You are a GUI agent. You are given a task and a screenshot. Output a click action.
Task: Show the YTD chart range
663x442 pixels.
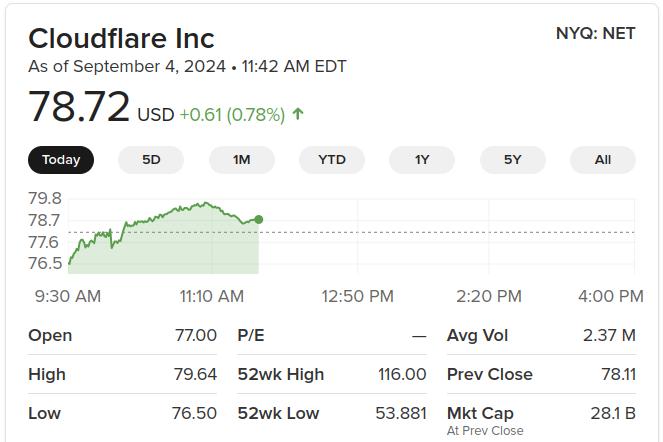tap(332, 160)
